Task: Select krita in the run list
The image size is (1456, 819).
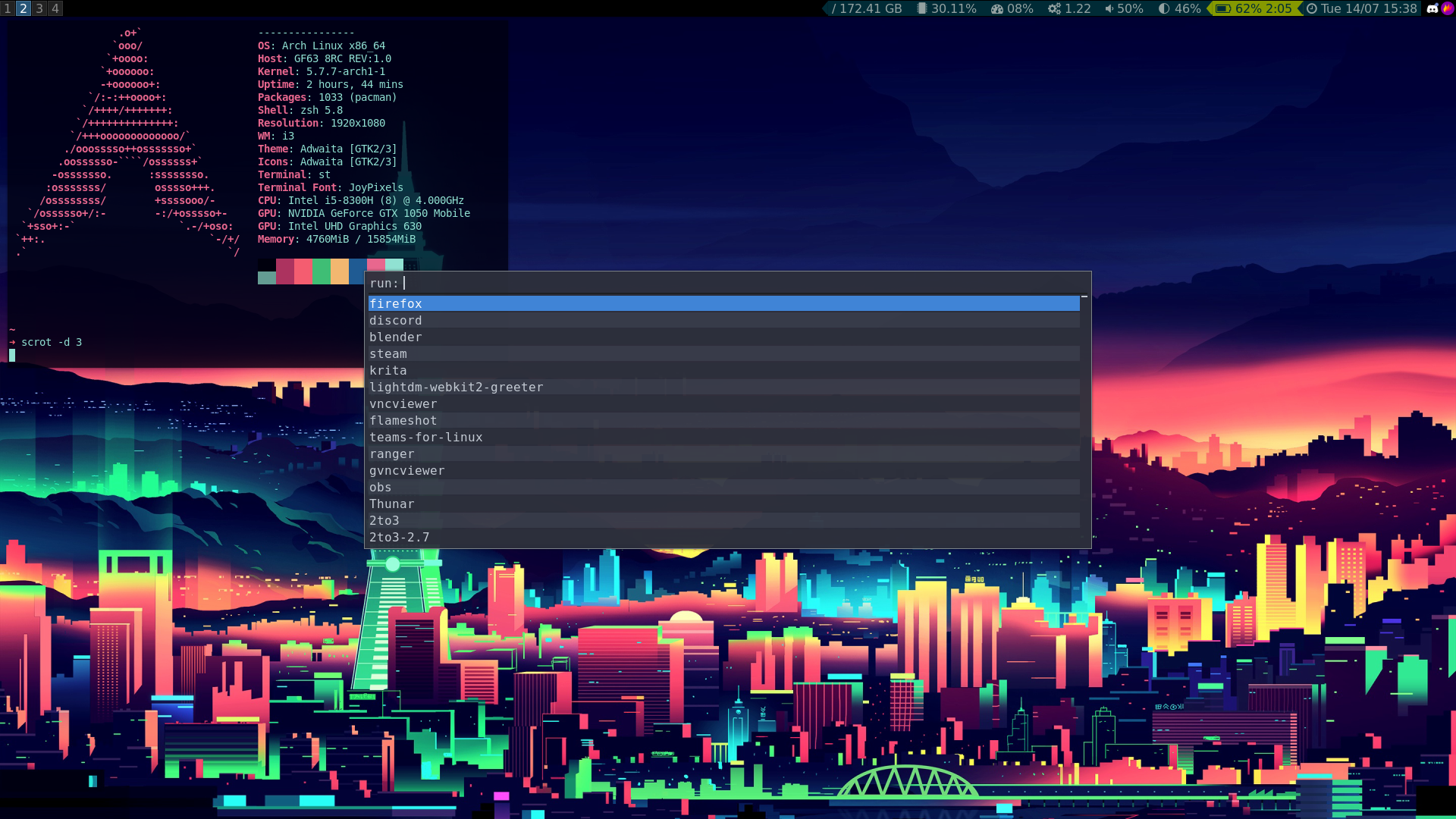Action: (x=723, y=370)
